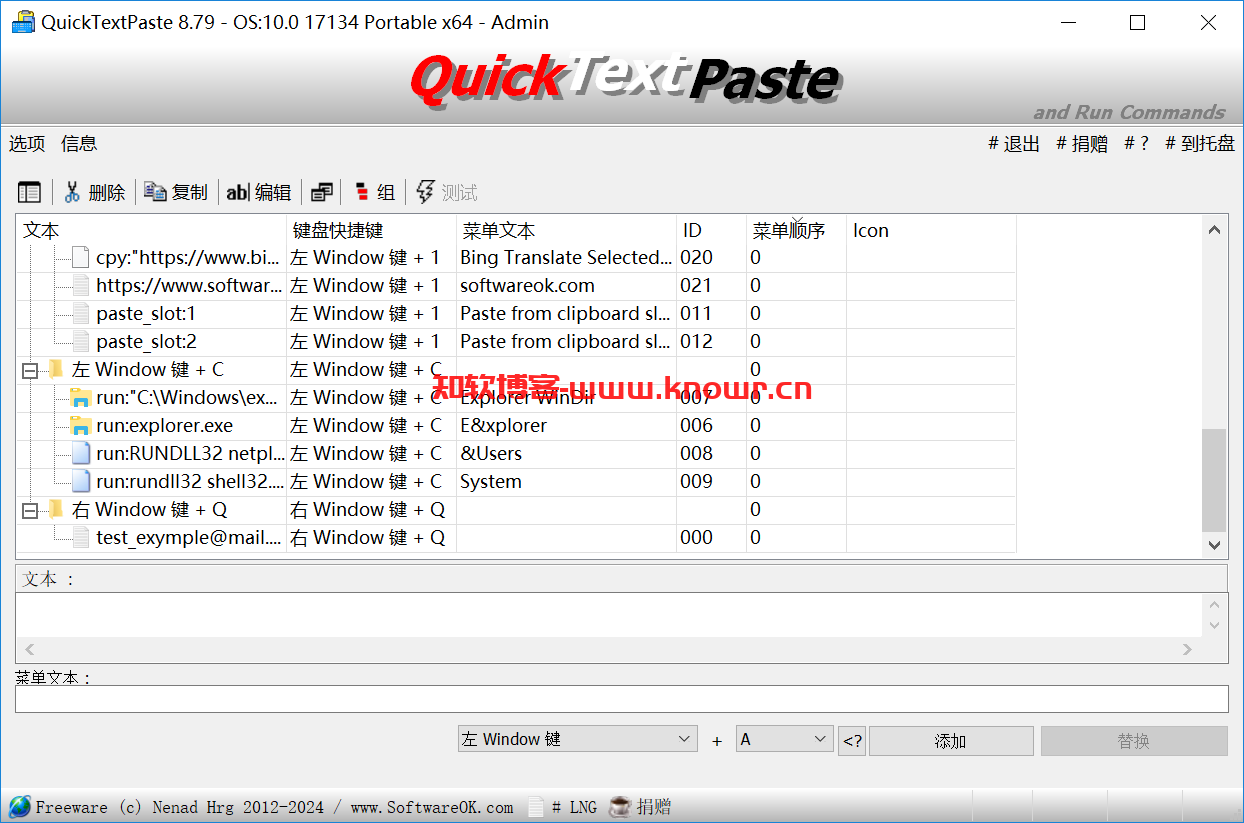Click into the 菜单文本 input field

pyautogui.click(x=621, y=698)
